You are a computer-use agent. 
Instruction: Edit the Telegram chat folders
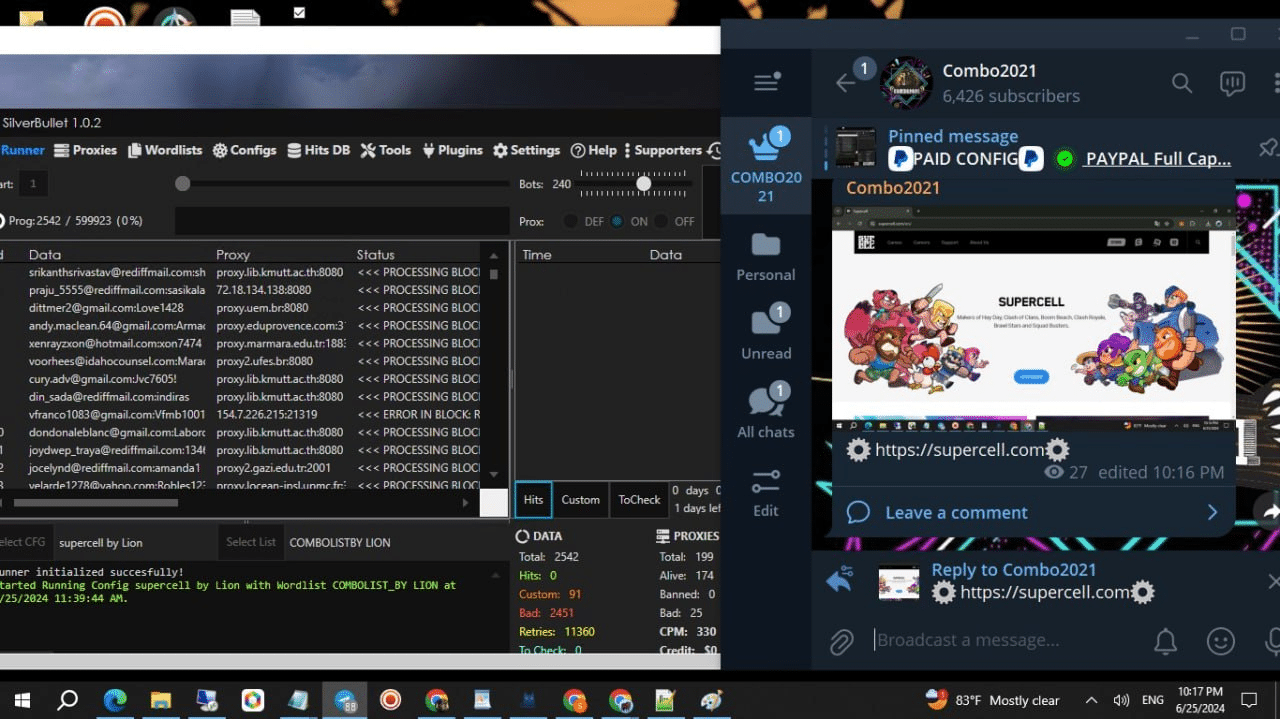[766, 492]
